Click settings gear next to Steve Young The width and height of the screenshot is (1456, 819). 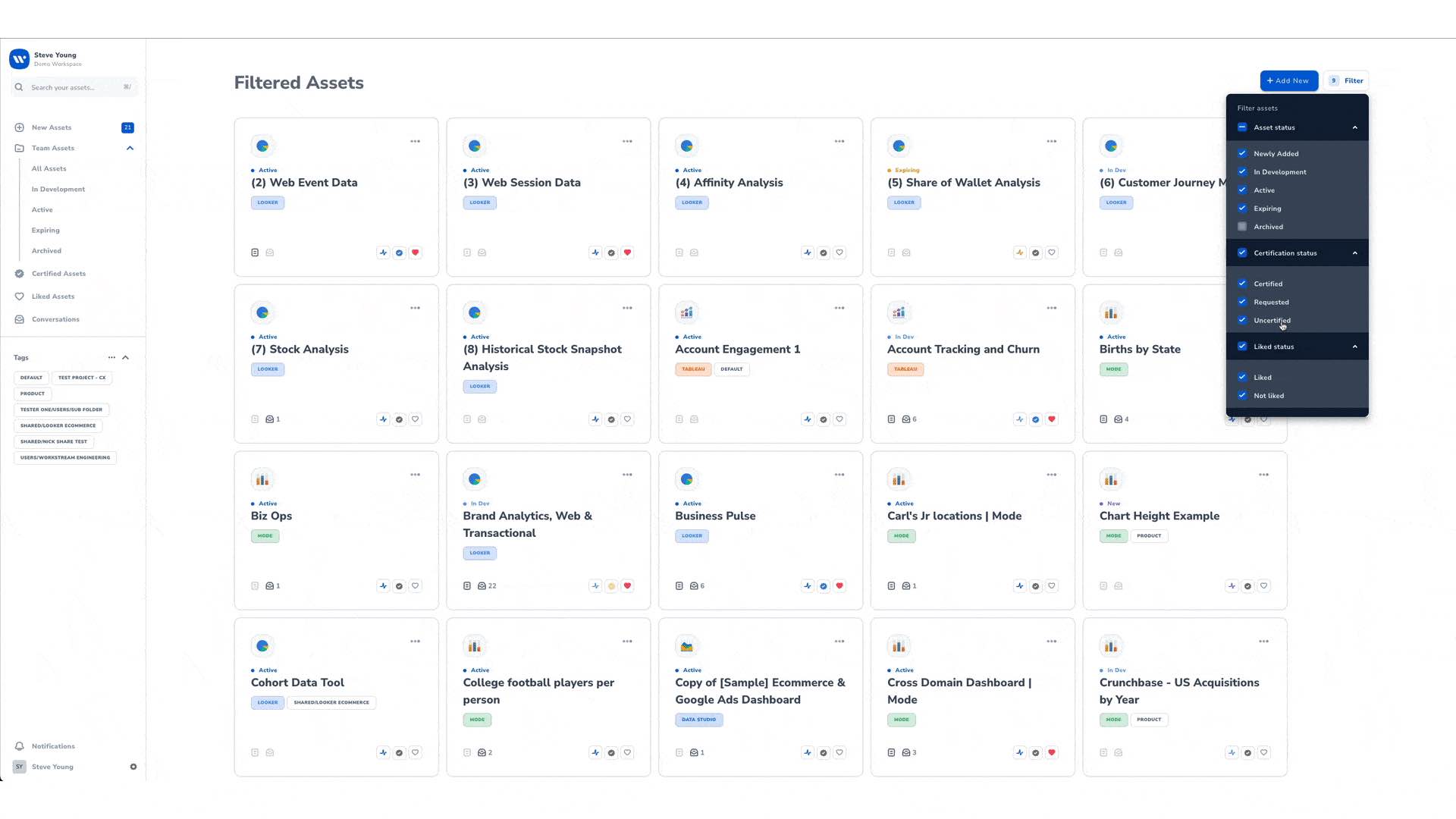(x=133, y=767)
